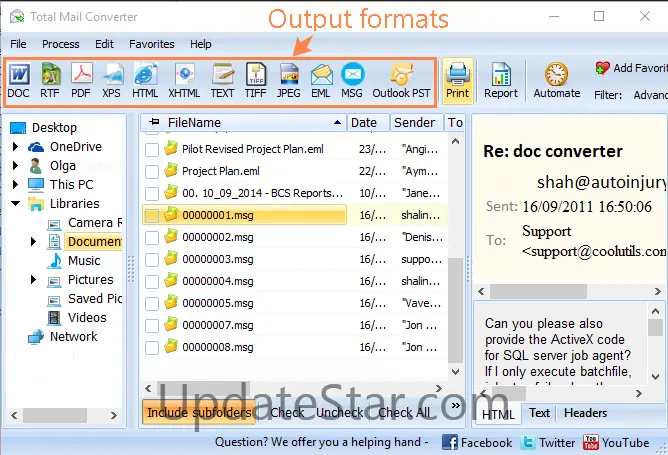
Task: Expand the Pictures library node
Action: [33, 279]
